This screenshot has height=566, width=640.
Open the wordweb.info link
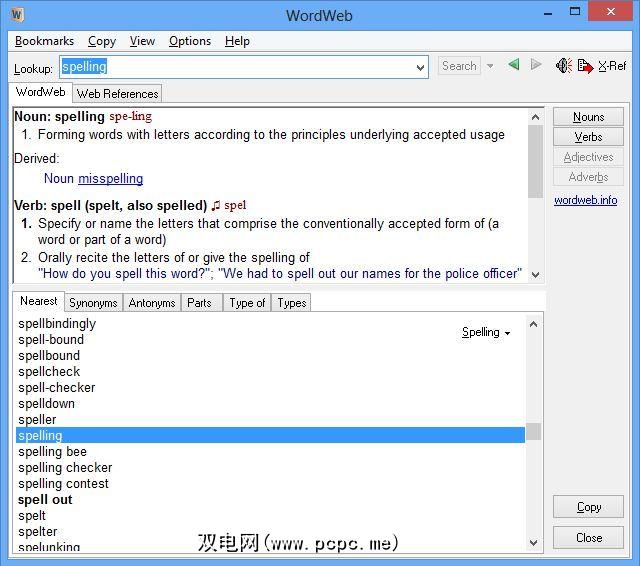[x=585, y=200]
